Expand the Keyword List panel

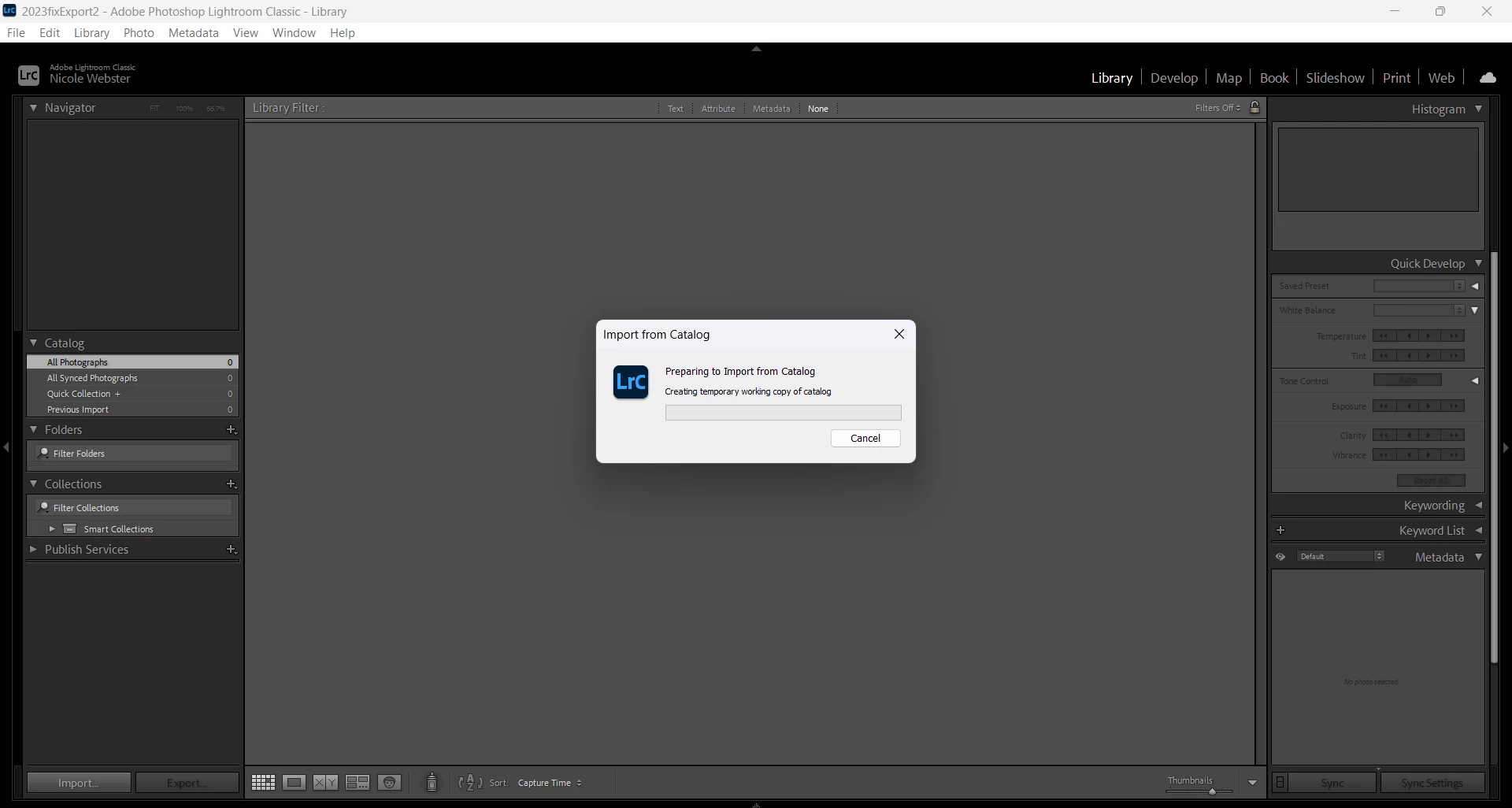(x=1478, y=530)
